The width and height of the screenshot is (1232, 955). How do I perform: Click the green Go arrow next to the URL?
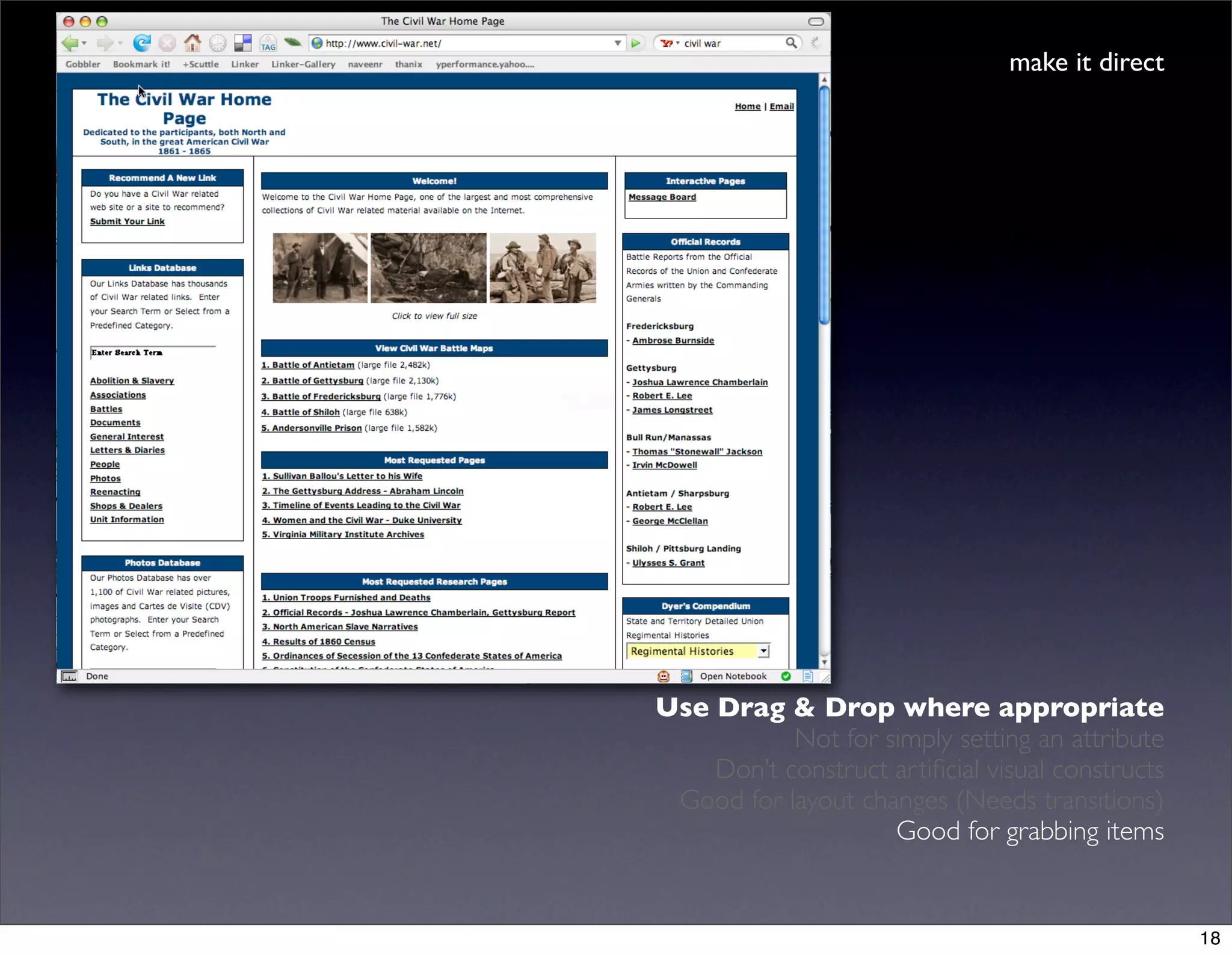635,43
